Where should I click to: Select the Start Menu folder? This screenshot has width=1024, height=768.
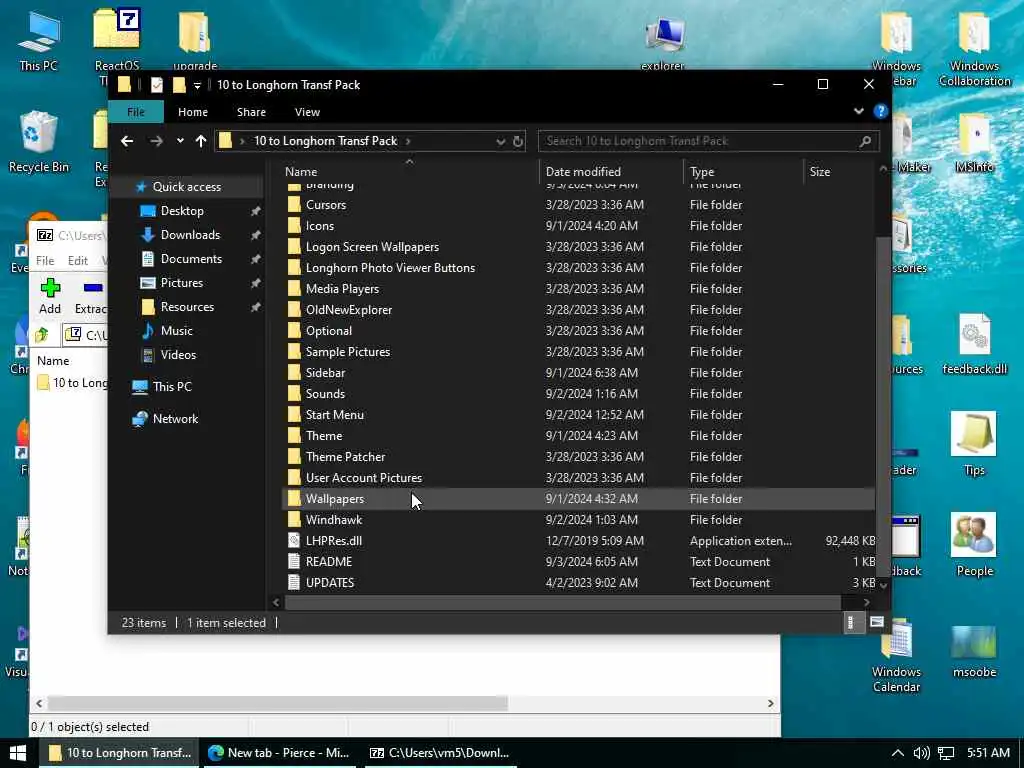click(x=334, y=415)
